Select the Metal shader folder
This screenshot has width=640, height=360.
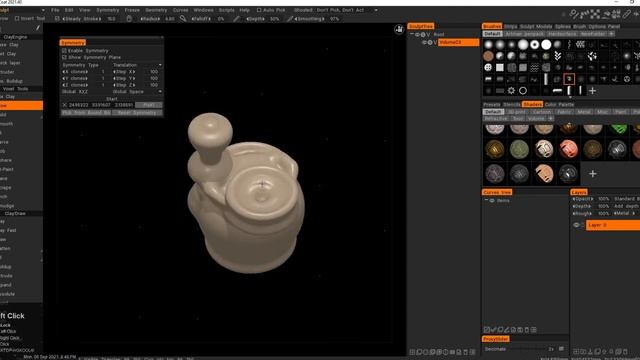point(584,112)
